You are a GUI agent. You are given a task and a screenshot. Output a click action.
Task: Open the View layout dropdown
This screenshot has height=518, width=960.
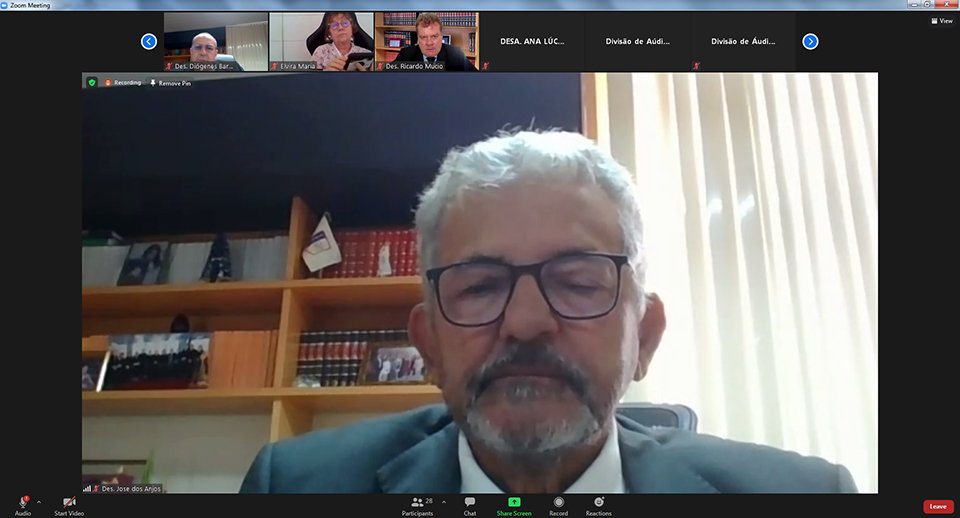(x=941, y=20)
